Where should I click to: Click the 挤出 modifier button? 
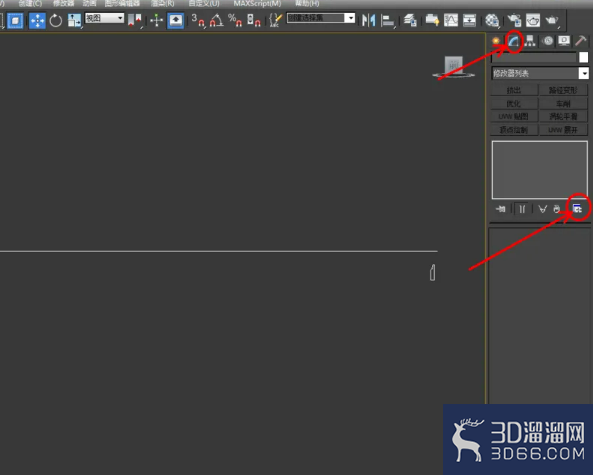click(x=514, y=90)
